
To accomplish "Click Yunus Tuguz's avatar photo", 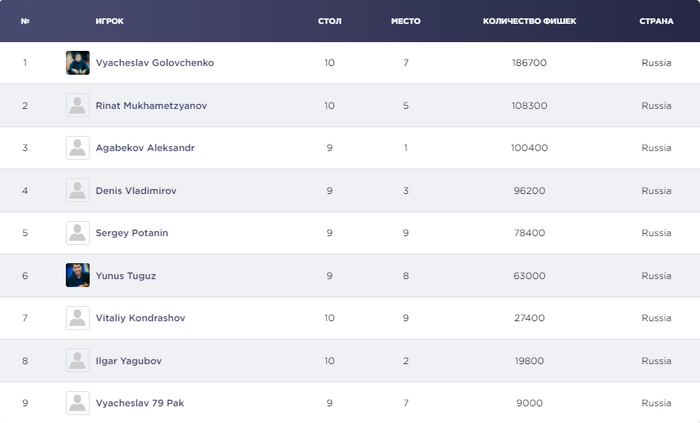I will click(78, 275).
